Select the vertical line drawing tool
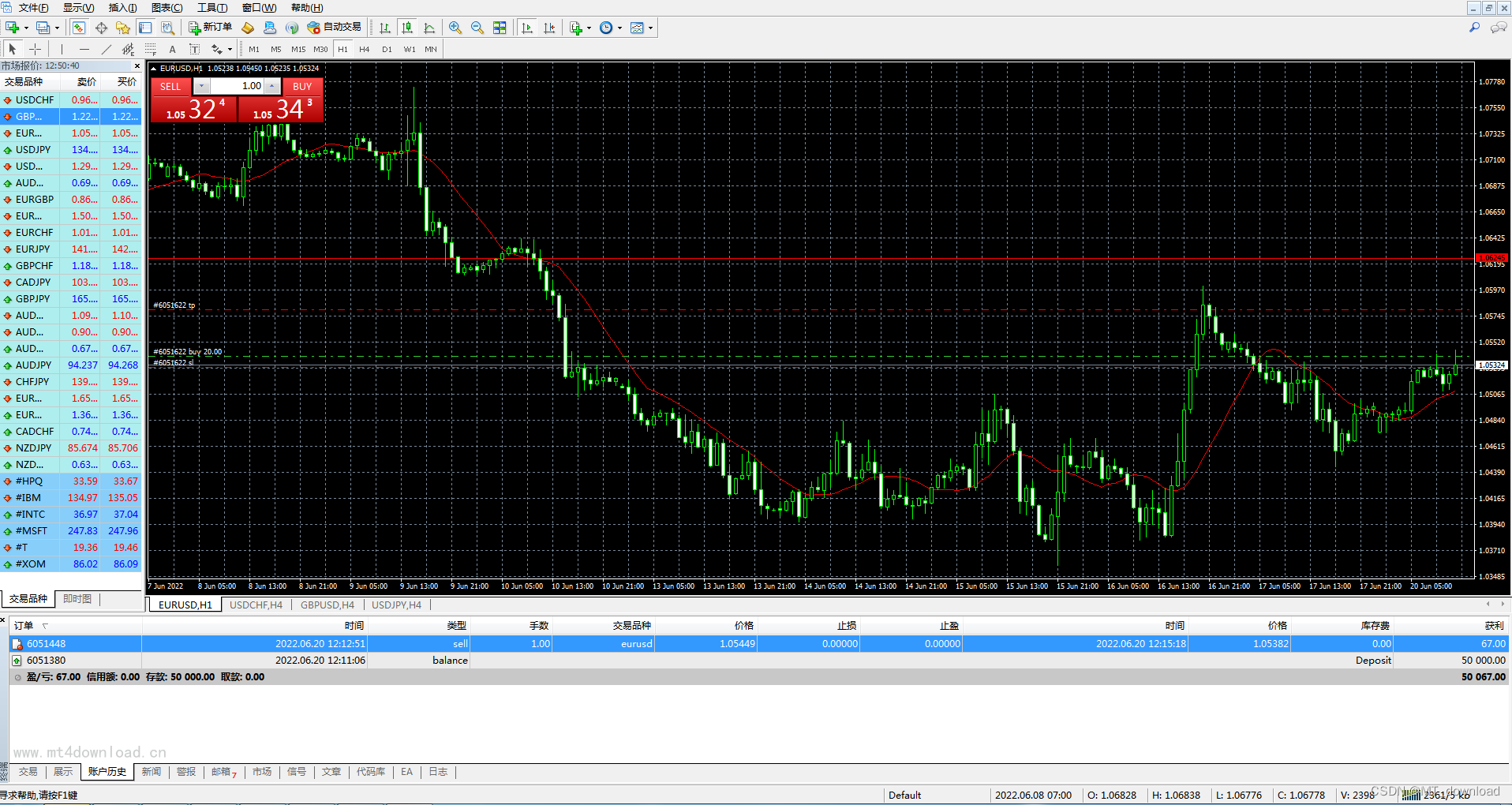1512x805 pixels. pyautogui.click(x=62, y=49)
